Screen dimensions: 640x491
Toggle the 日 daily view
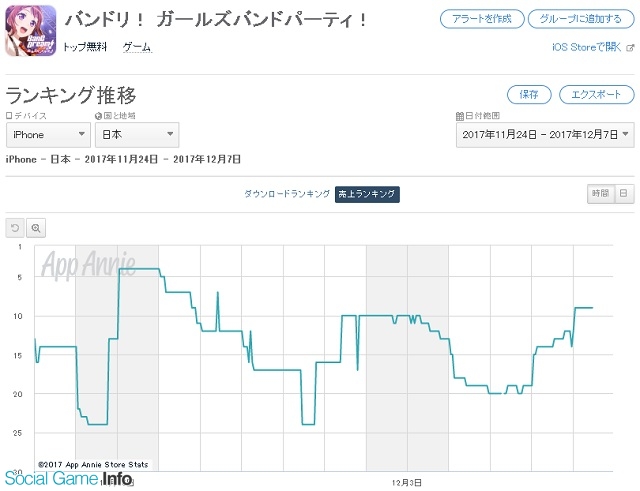pyautogui.click(x=623, y=193)
